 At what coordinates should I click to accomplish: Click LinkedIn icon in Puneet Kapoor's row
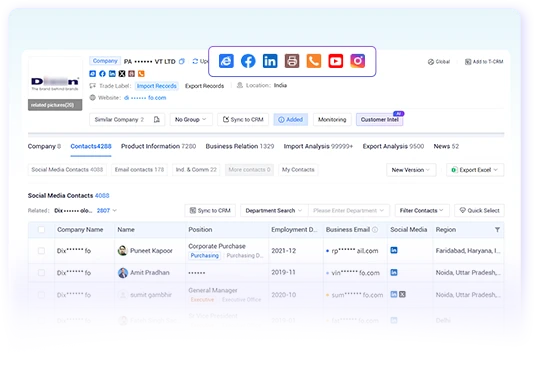[394, 250]
